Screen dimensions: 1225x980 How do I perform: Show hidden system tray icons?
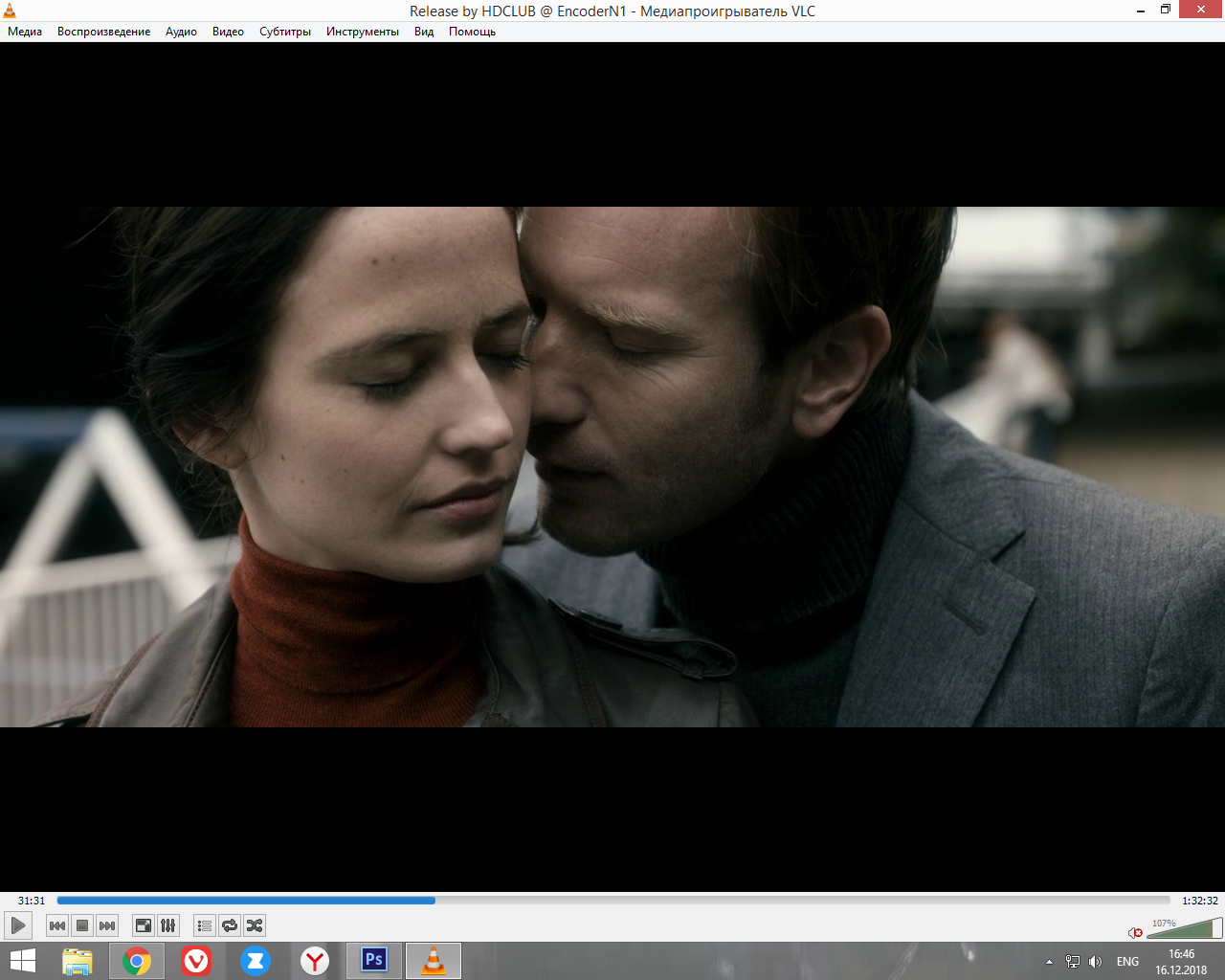pyautogui.click(x=1050, y=962)
